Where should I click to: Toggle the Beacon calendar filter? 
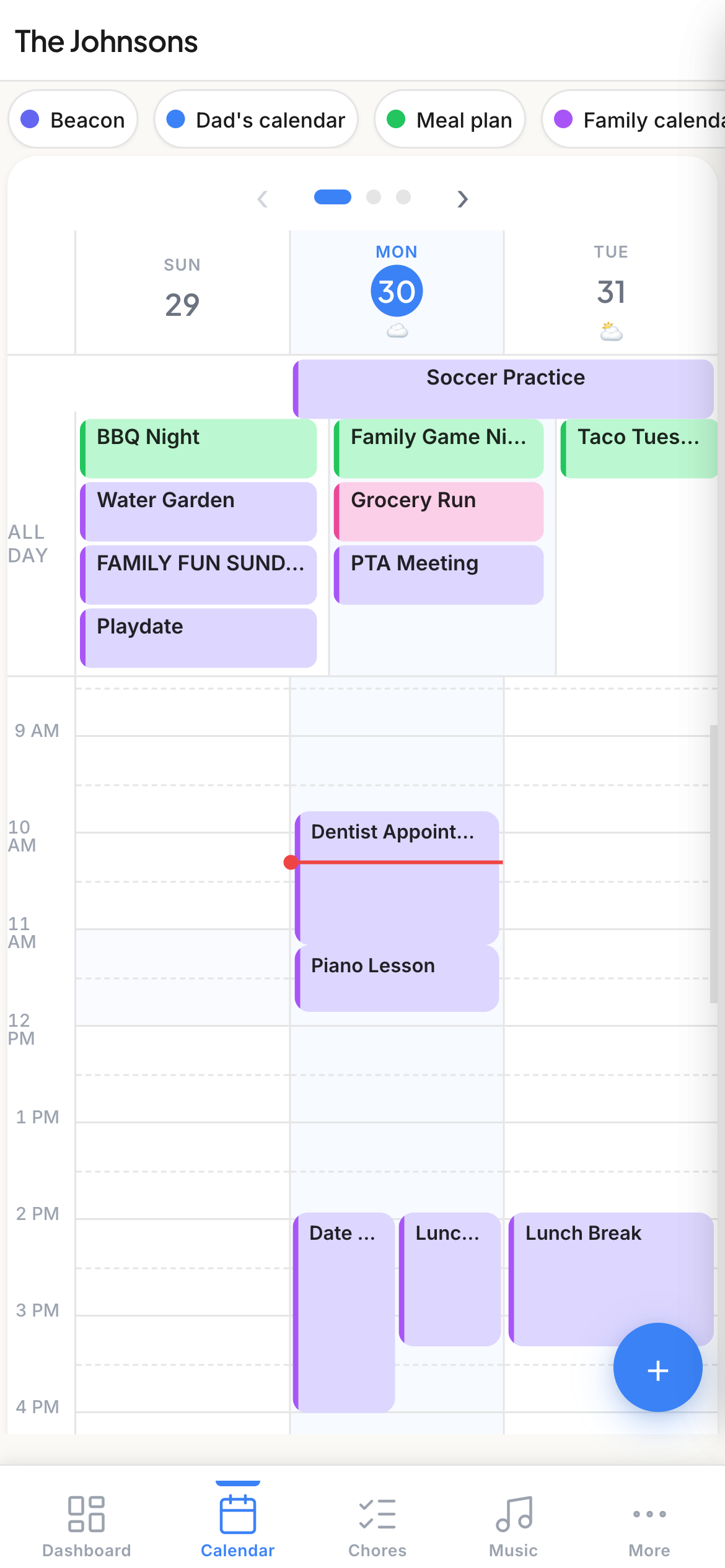(72, 119)
